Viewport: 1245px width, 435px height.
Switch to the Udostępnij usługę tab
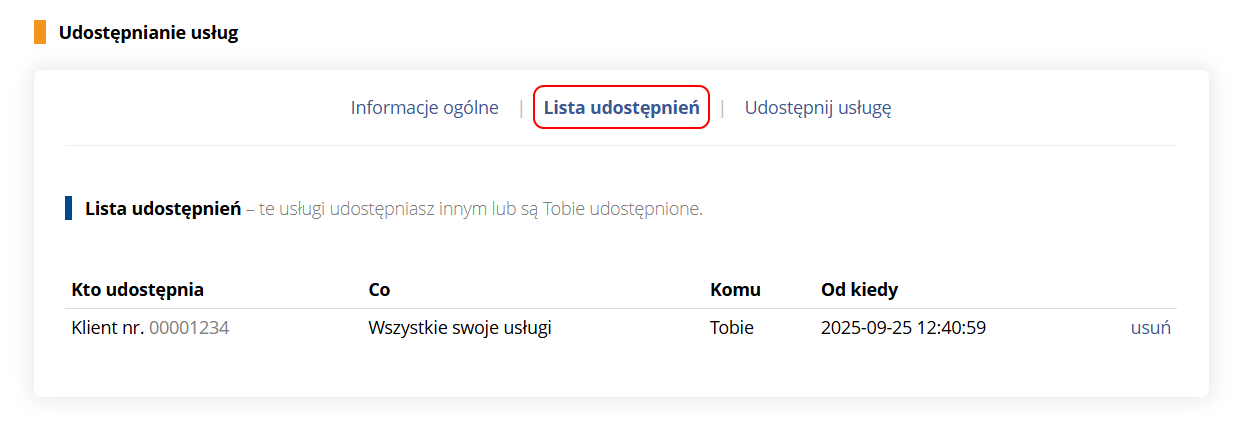(x=817, y=108)
